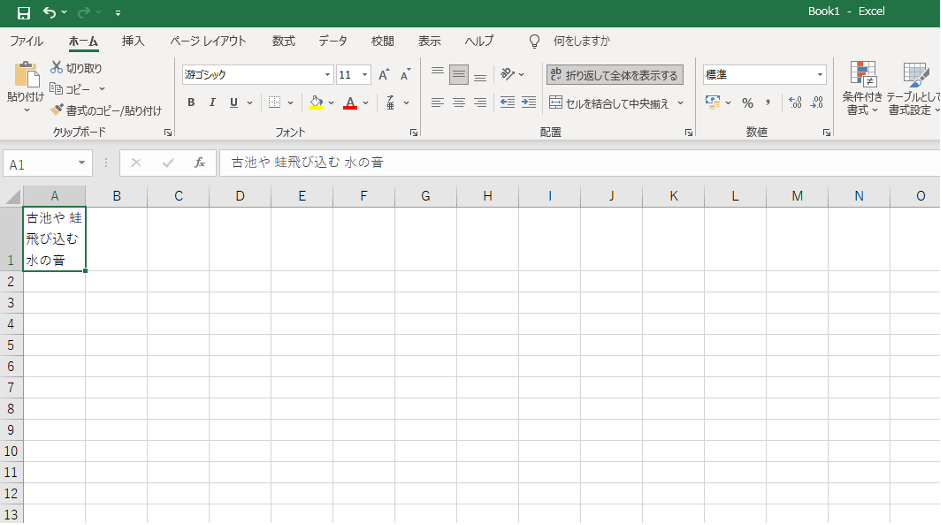The width and height of the screenshot is (941, 525).
Task: Toggle bold formatting with the B button
Action: [x=191, y=103]
